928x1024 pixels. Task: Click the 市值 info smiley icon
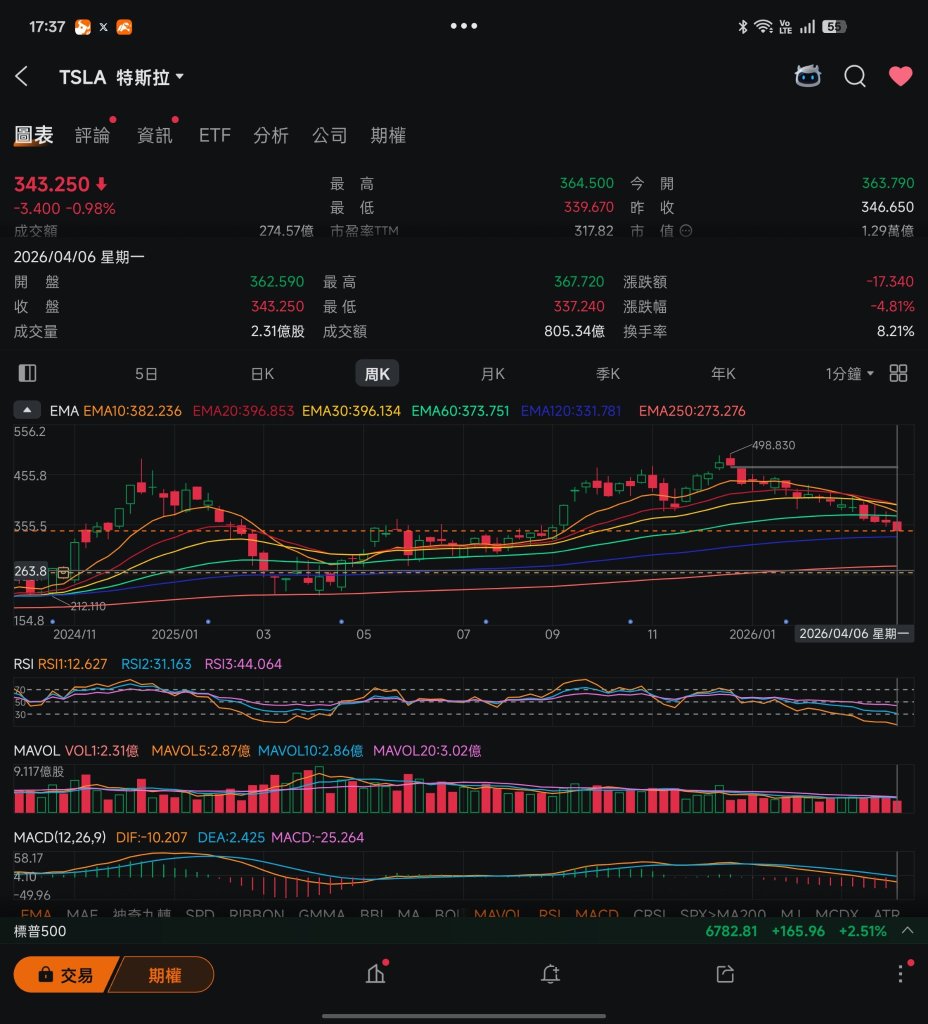[686, 231]
